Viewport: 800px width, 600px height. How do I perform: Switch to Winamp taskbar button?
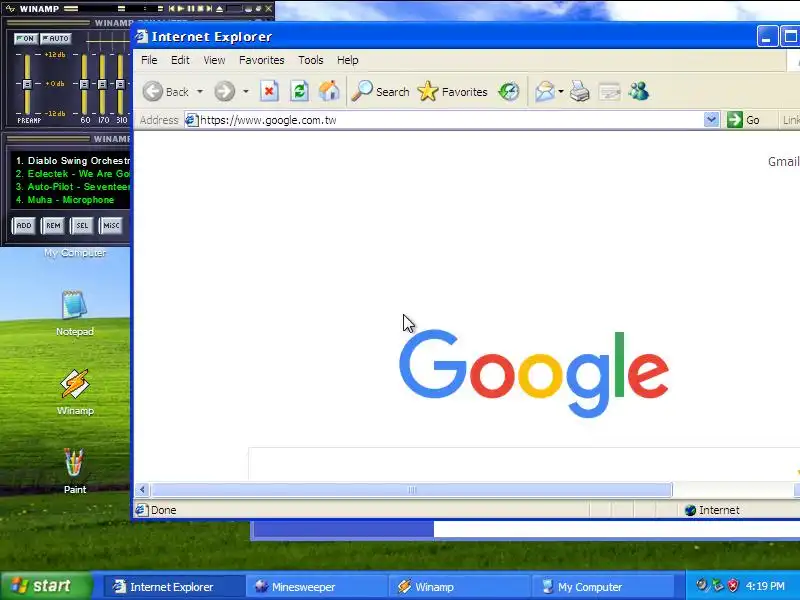(458, 587)
